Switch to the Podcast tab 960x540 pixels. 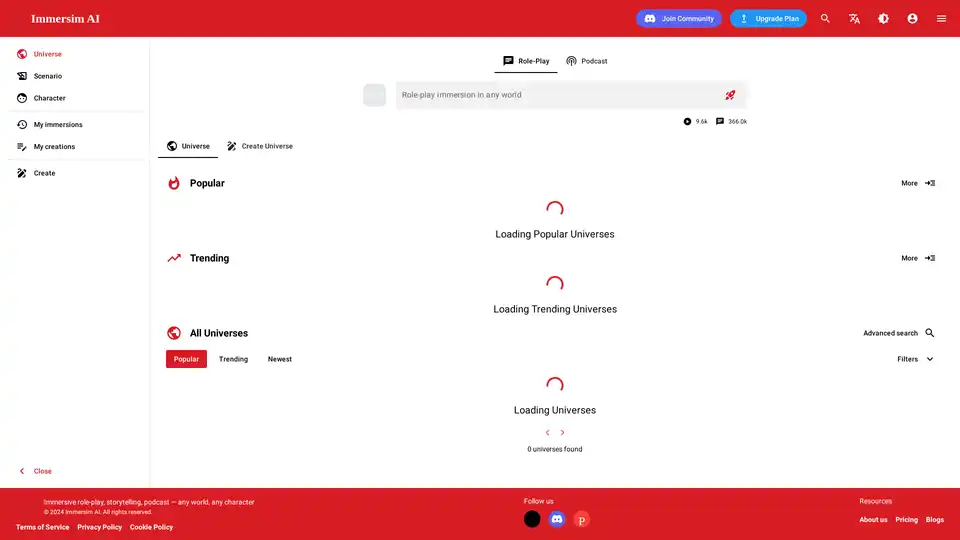pyautogui.click(x=586, y=61)
